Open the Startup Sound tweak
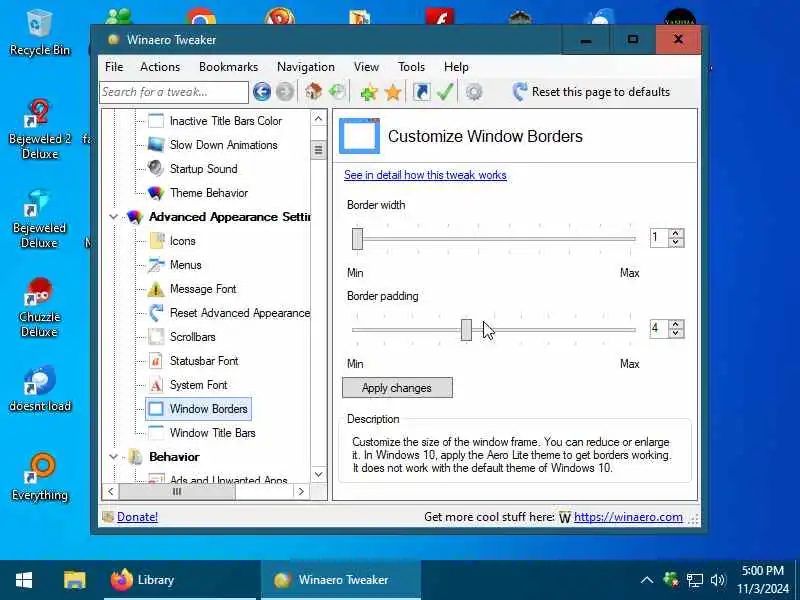 coord(203,169)
